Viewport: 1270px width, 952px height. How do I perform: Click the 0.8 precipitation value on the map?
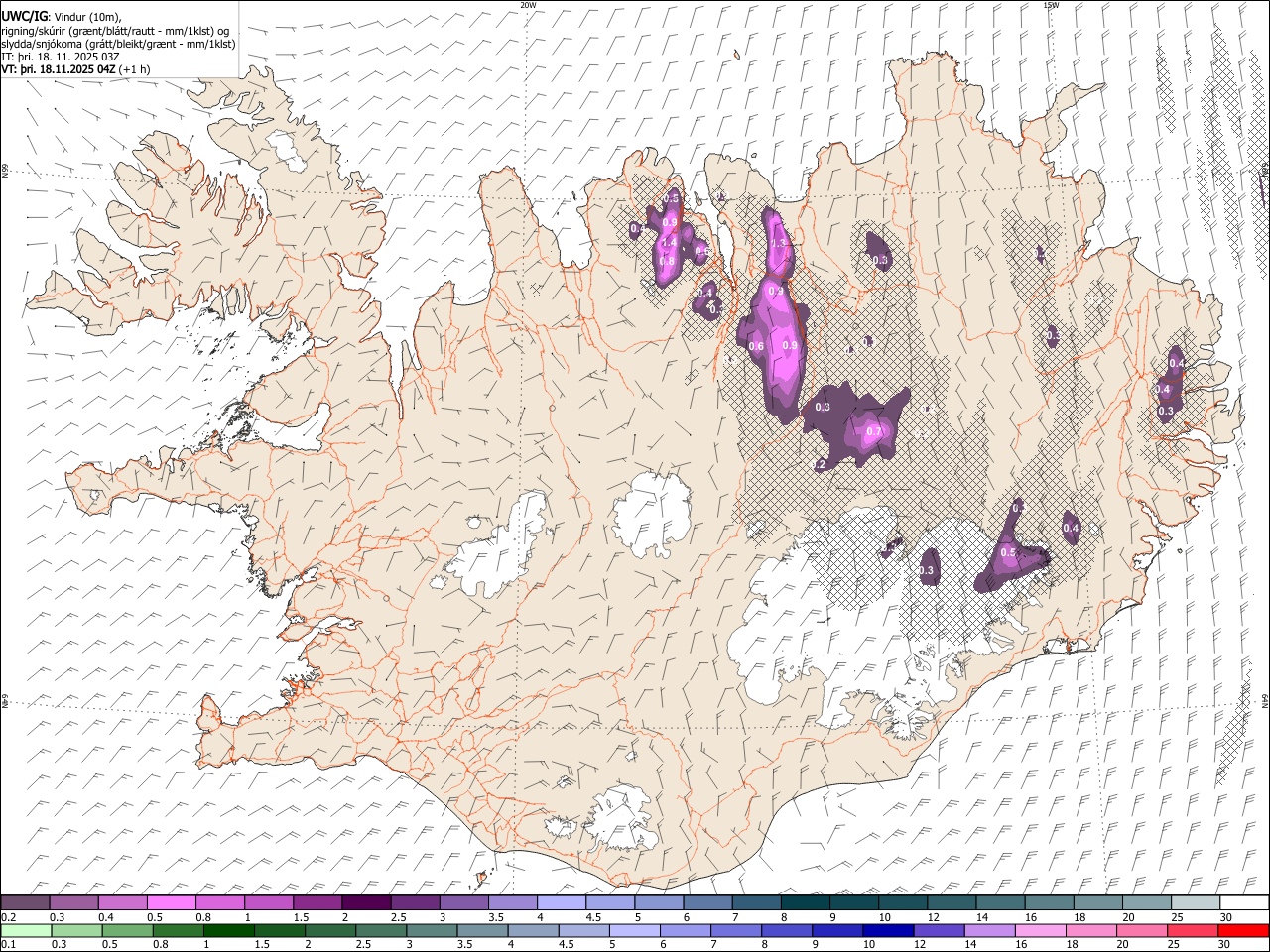point(667,262)
